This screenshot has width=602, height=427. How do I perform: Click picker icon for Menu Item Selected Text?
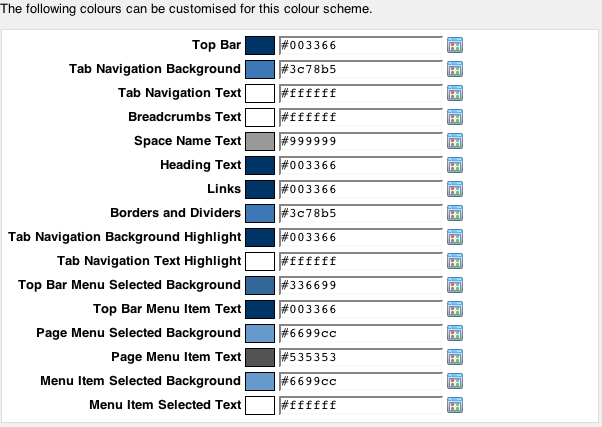454,406
